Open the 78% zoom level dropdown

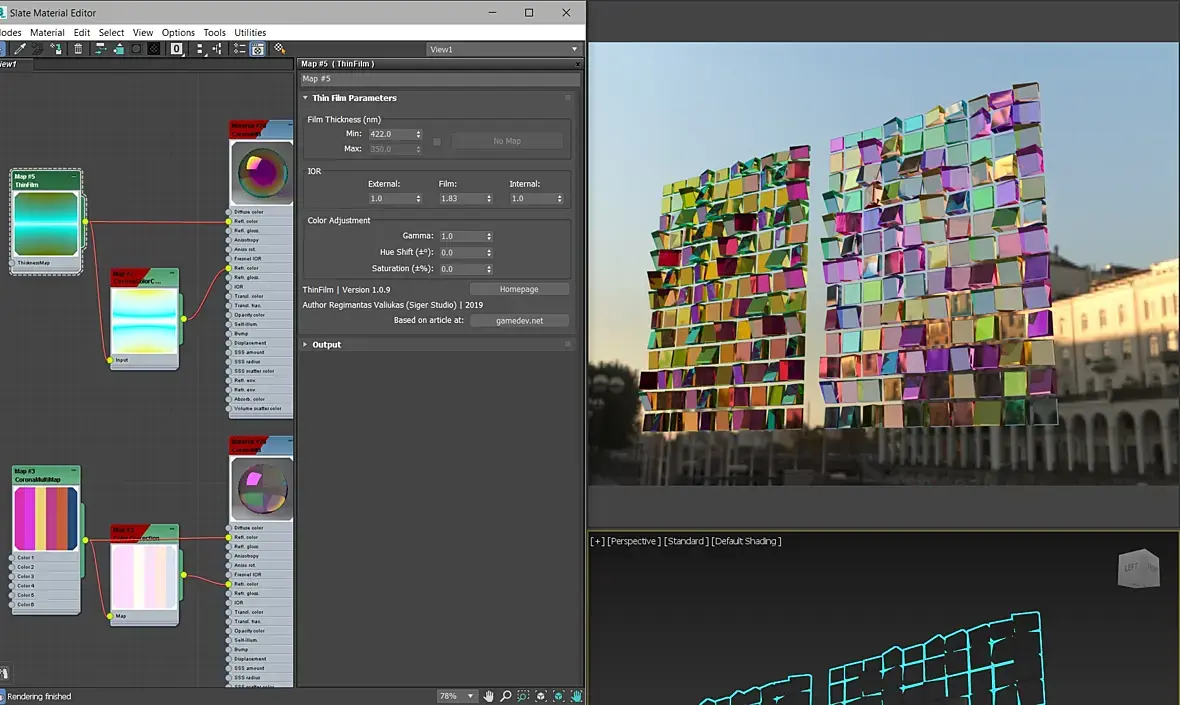[x=470, y=696]
